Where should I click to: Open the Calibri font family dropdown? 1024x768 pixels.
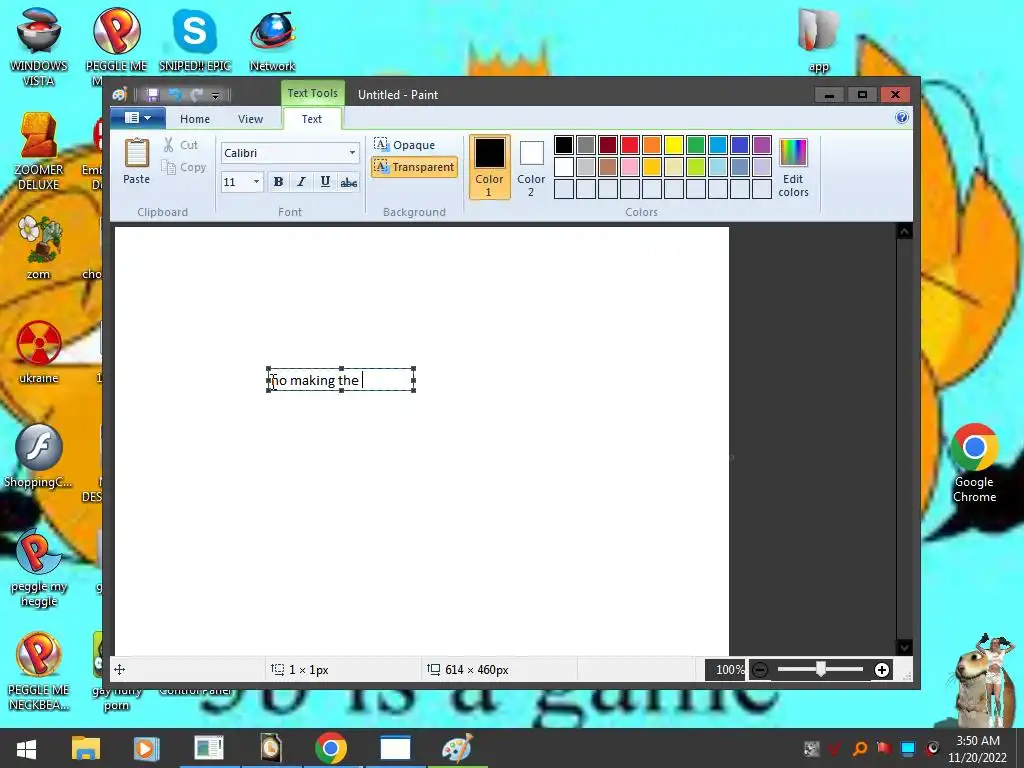tap(352, 153)
